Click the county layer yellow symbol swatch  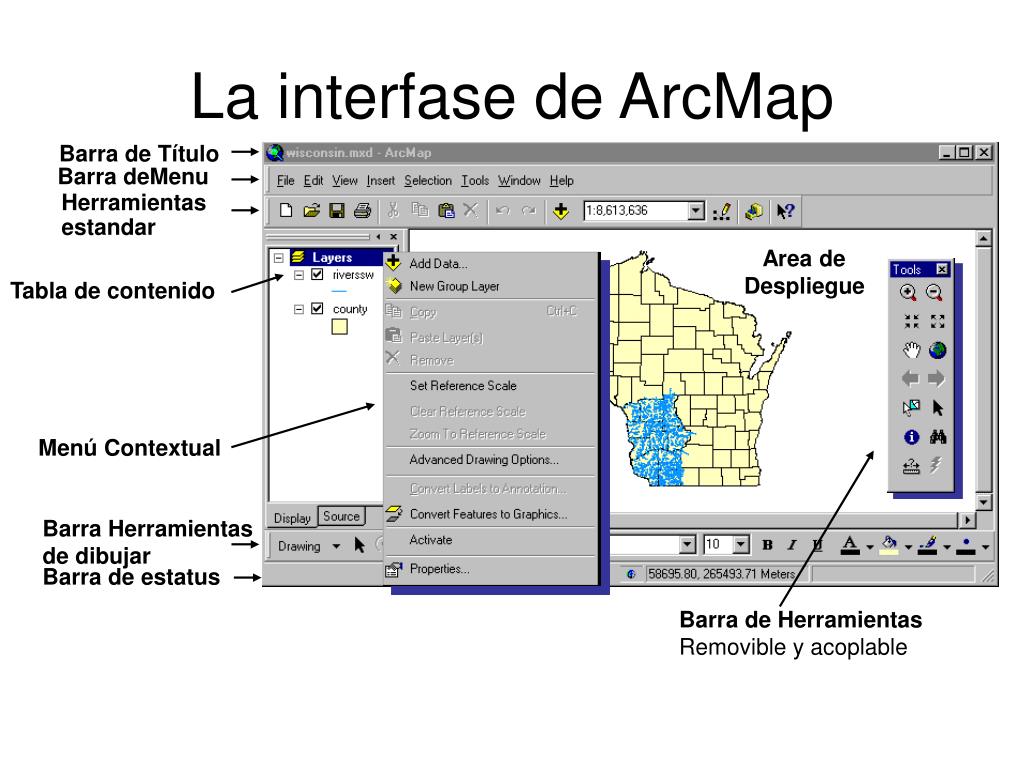(339, 327)
